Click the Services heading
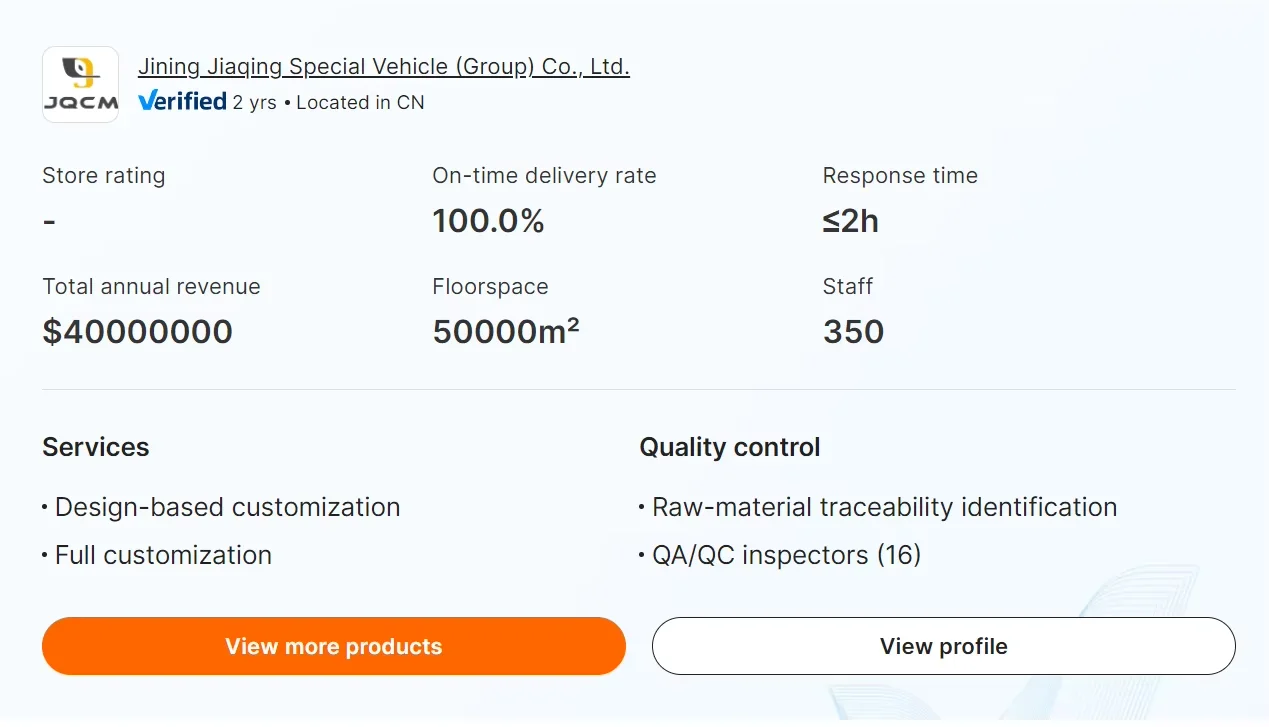Viewport: 1269px width, 727px height. 96,447
